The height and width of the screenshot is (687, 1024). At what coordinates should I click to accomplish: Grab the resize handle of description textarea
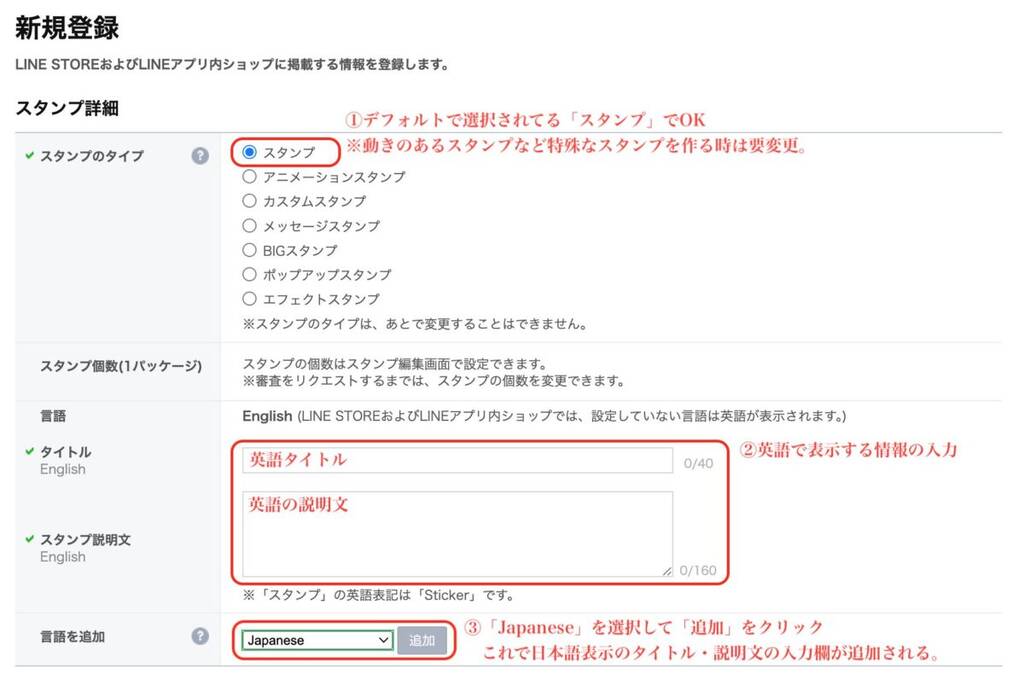pos(667,571)
